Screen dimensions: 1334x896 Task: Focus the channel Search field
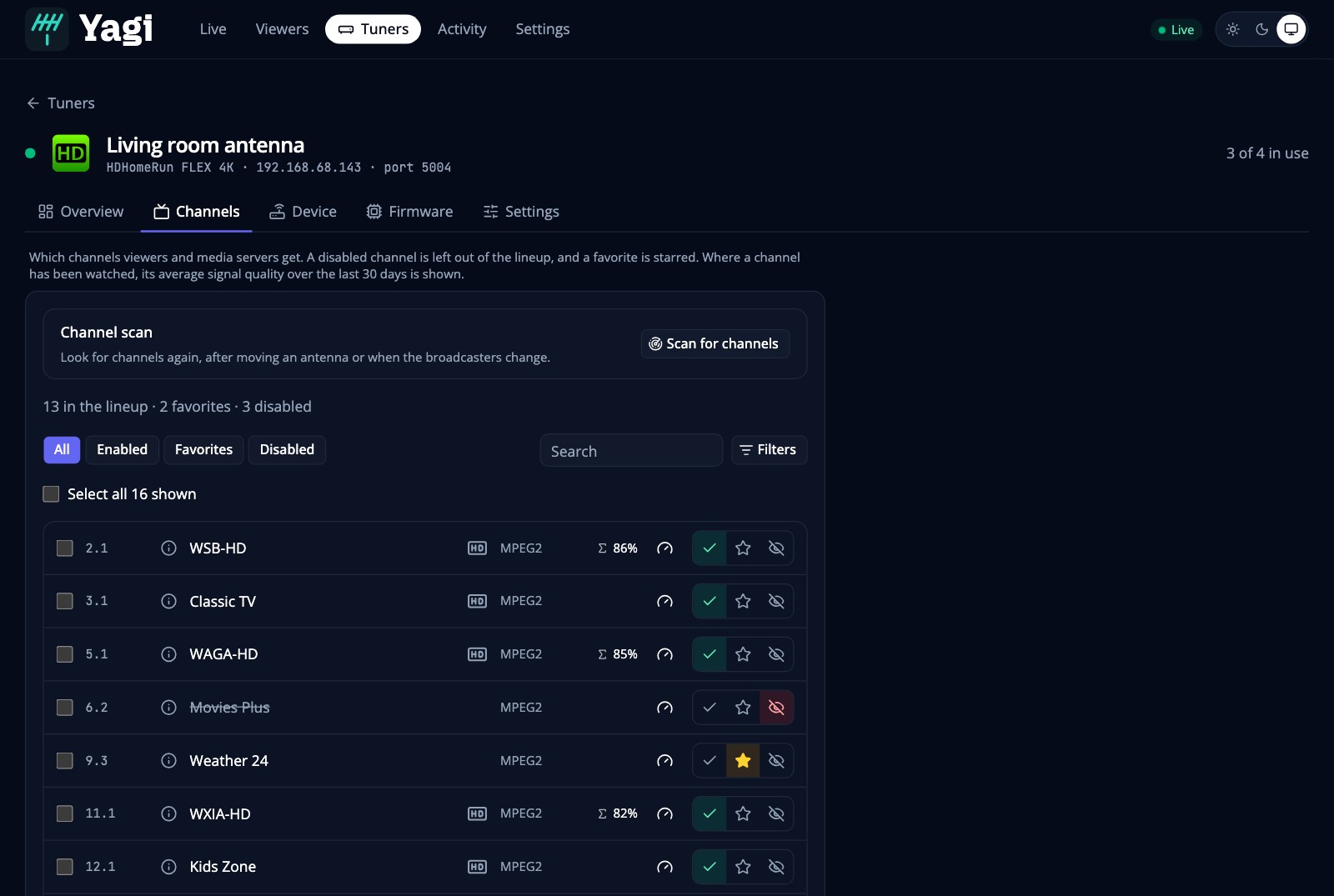coord(631,451)
